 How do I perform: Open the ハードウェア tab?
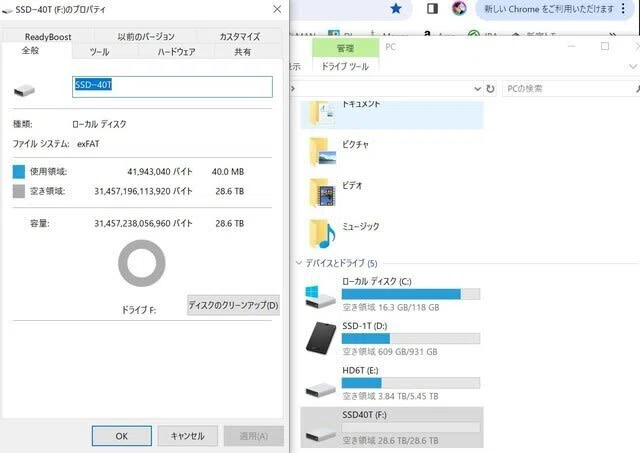[x=176, y=52]
